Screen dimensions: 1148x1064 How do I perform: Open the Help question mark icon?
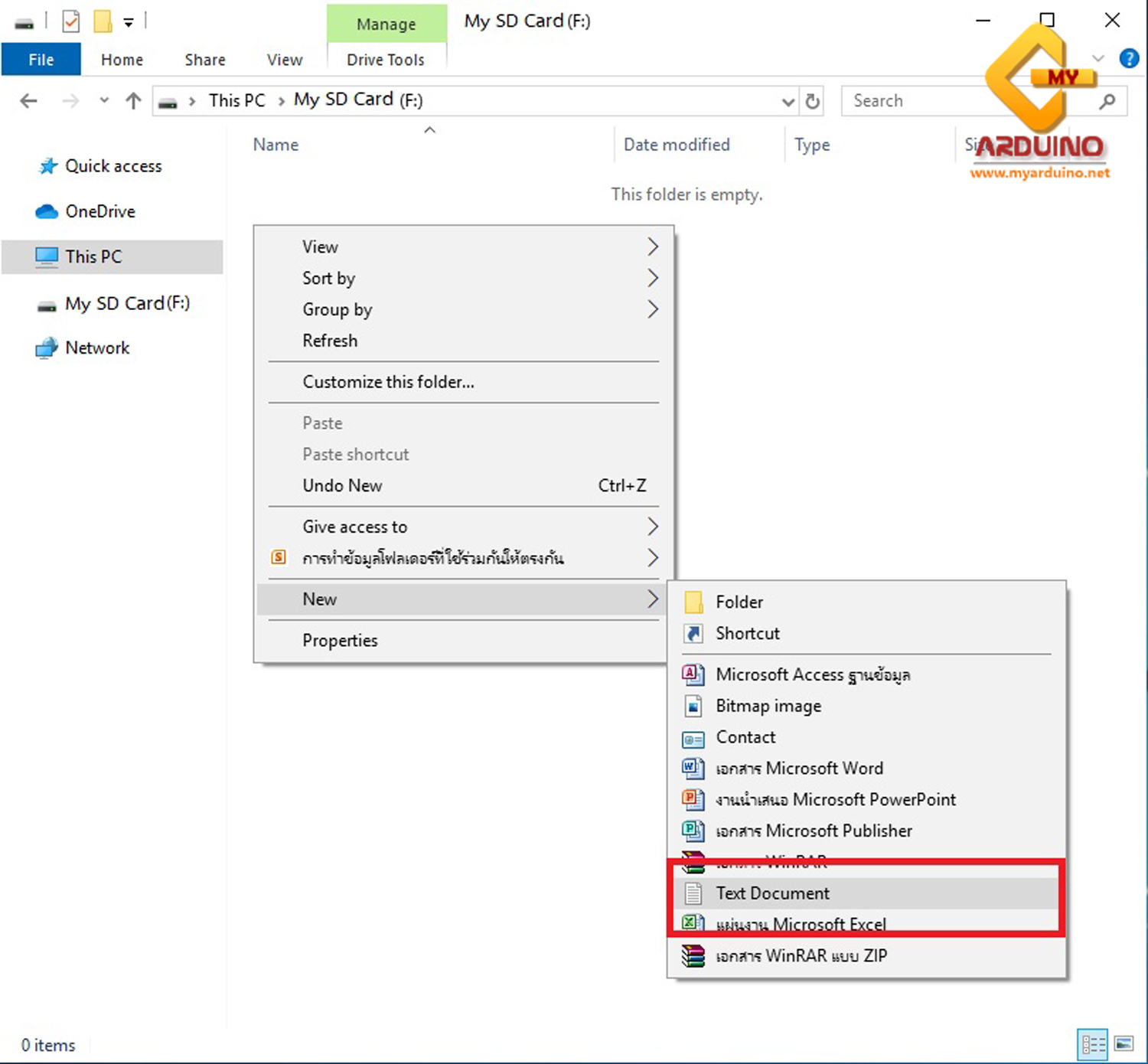point(1128,59)
